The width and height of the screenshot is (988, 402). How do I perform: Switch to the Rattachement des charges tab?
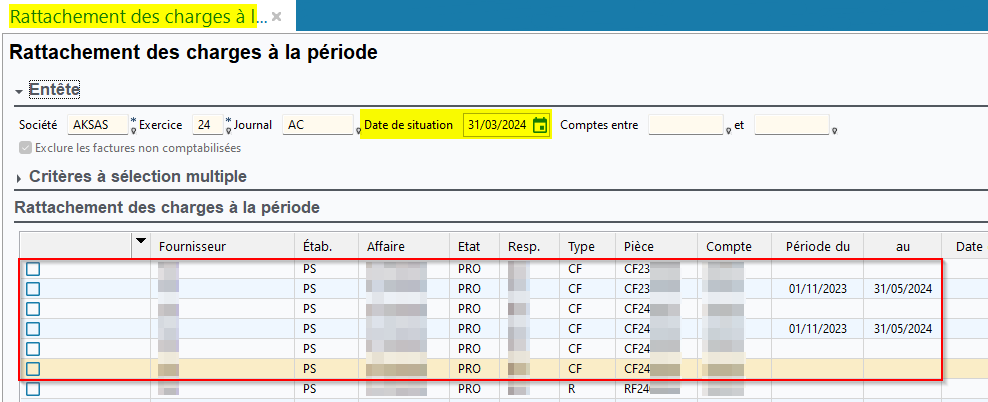tap(138, 17)
